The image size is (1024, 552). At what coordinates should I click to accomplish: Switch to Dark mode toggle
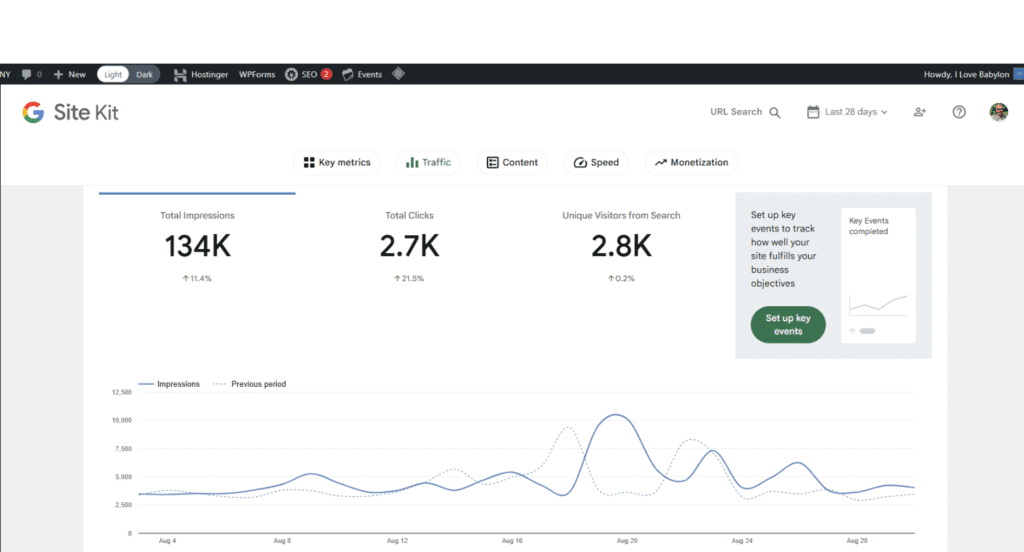[145, 74]
